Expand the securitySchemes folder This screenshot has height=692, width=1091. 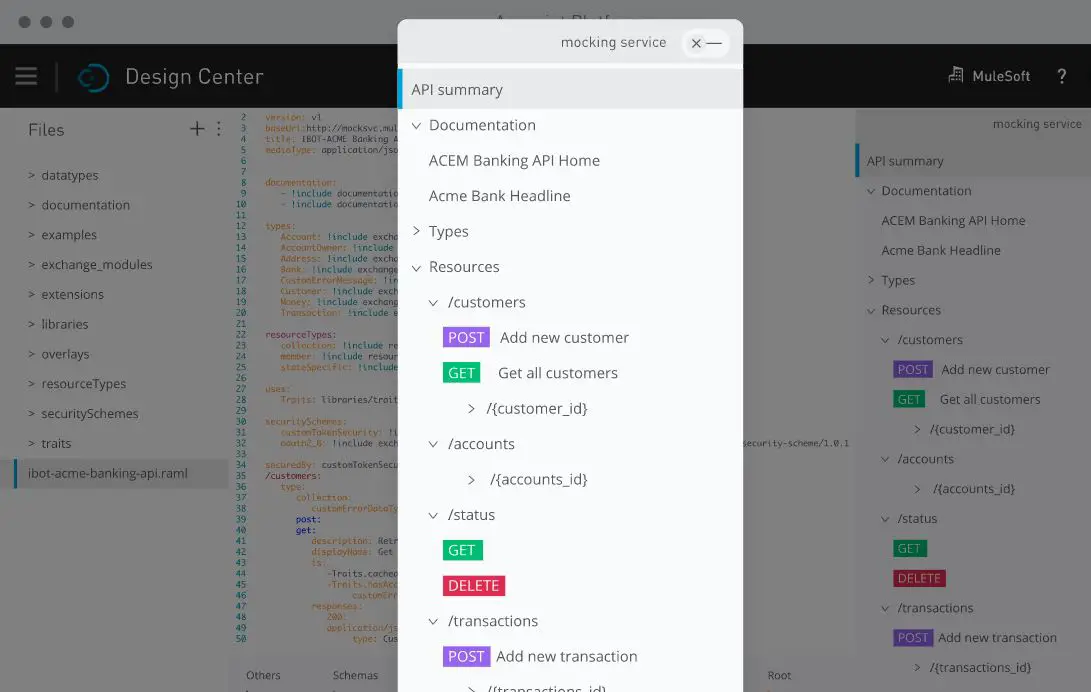pyautogui.click(x=31, y=414)
